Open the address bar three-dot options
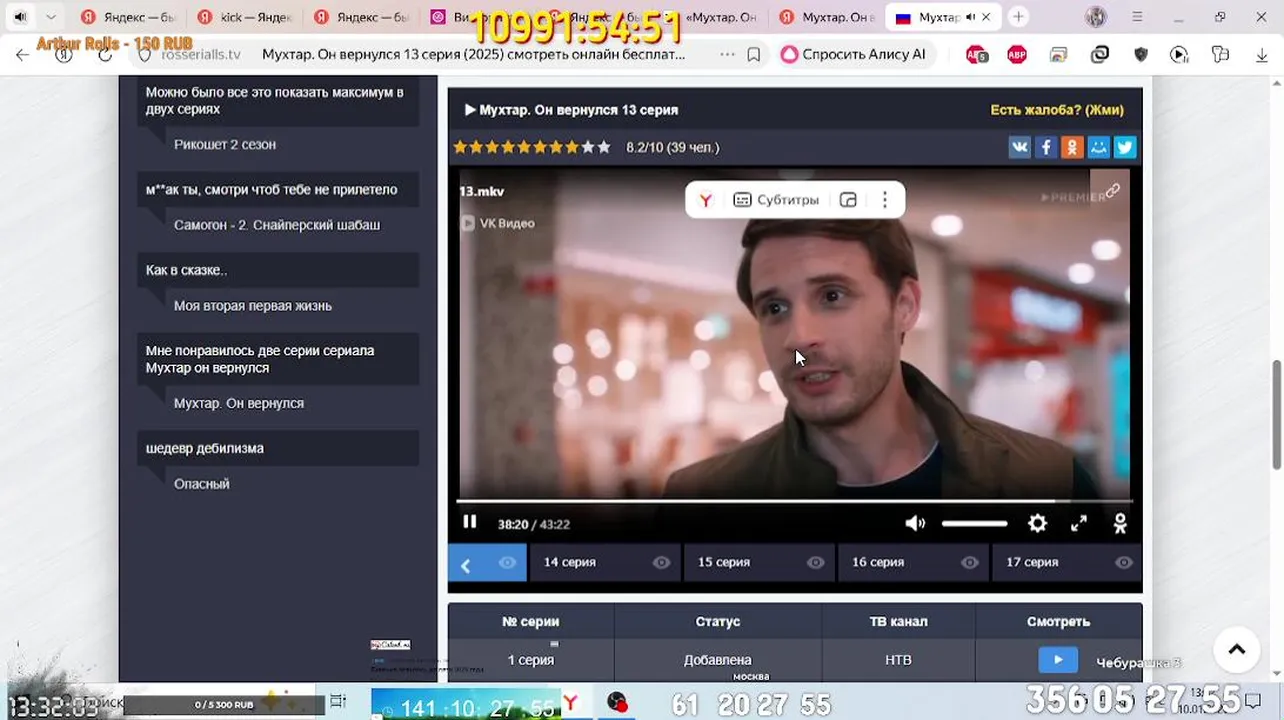The image size is (1284, 720). pos(727,55)
